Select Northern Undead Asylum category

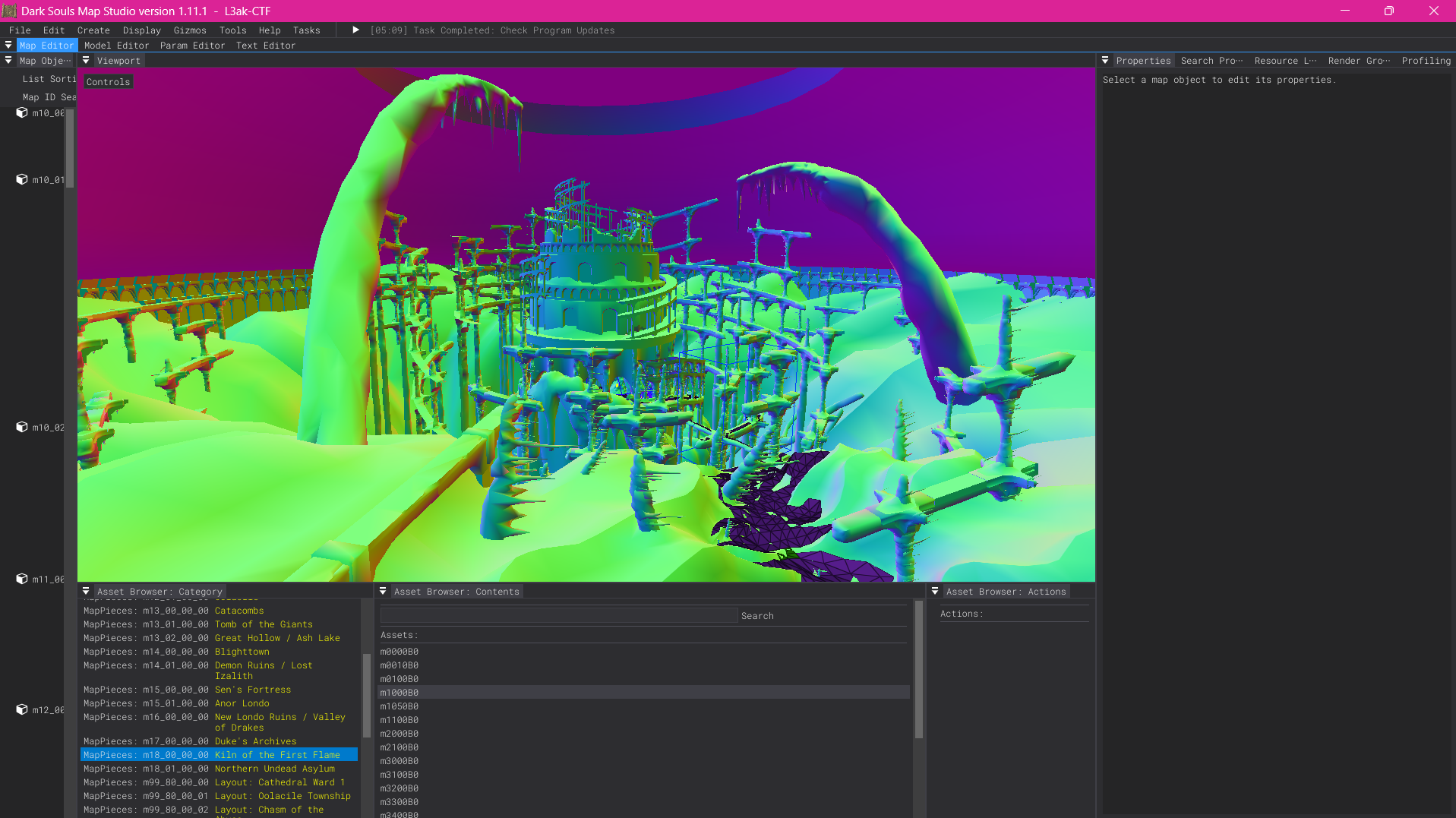[x=219, y=769]
